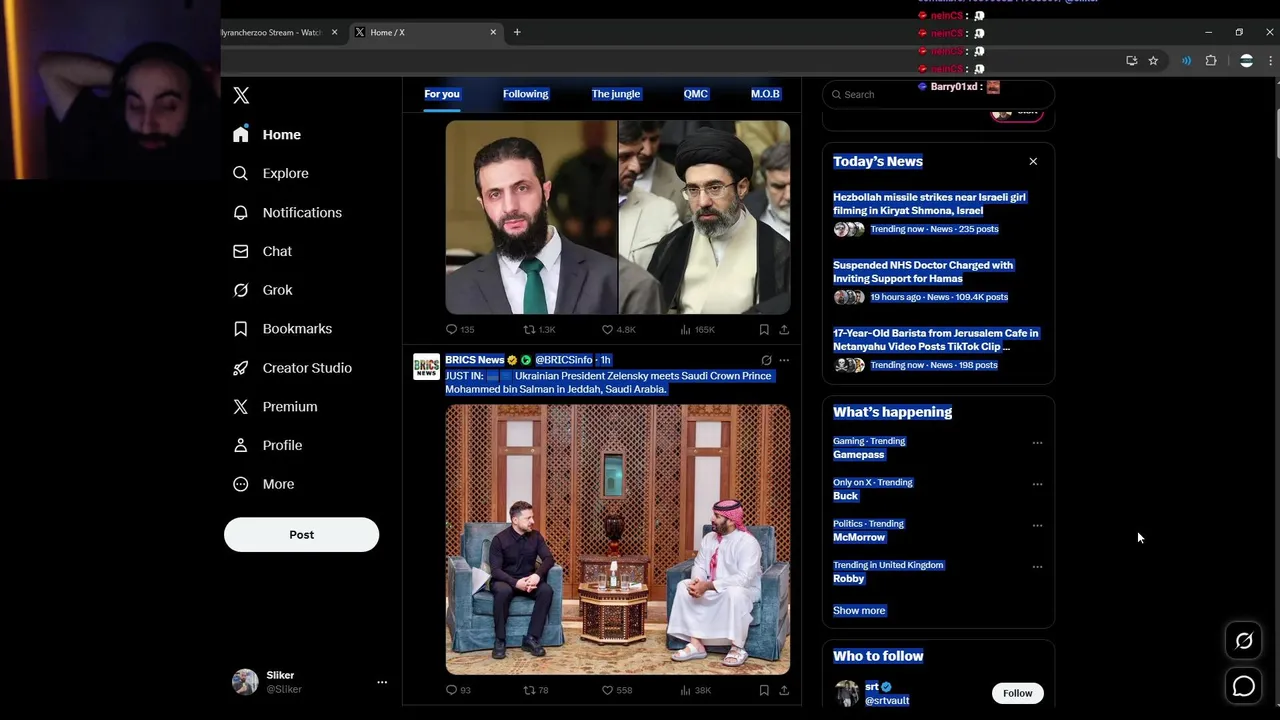Viewport: 1280px width, 720px height.
Task: Open Chat envelope in sidebar
Action: 262,251
